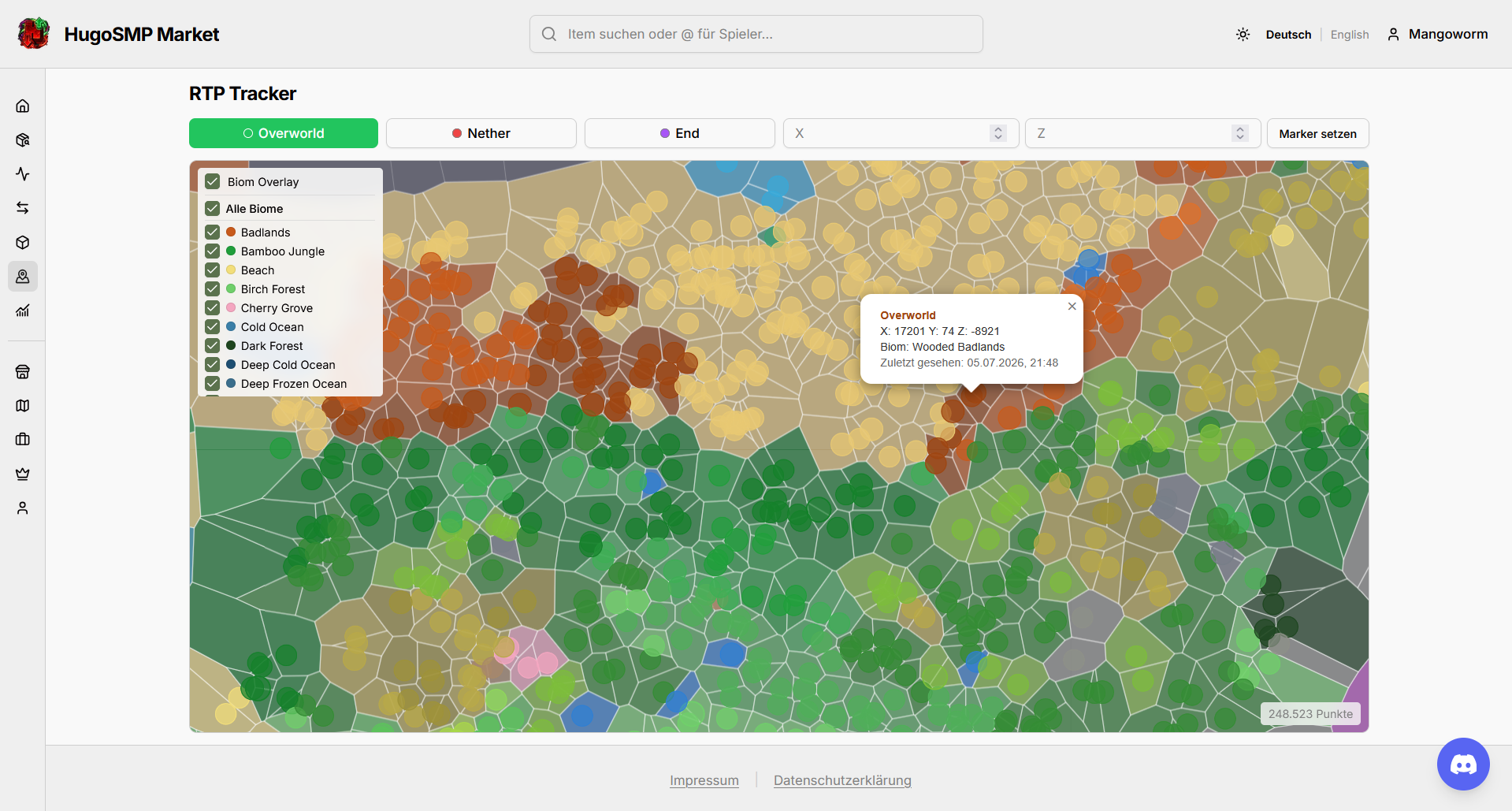Screen dimensions: 1512x811
Task: Click the Z coordinate stepper arrows
Action: tap(1240, 133)
